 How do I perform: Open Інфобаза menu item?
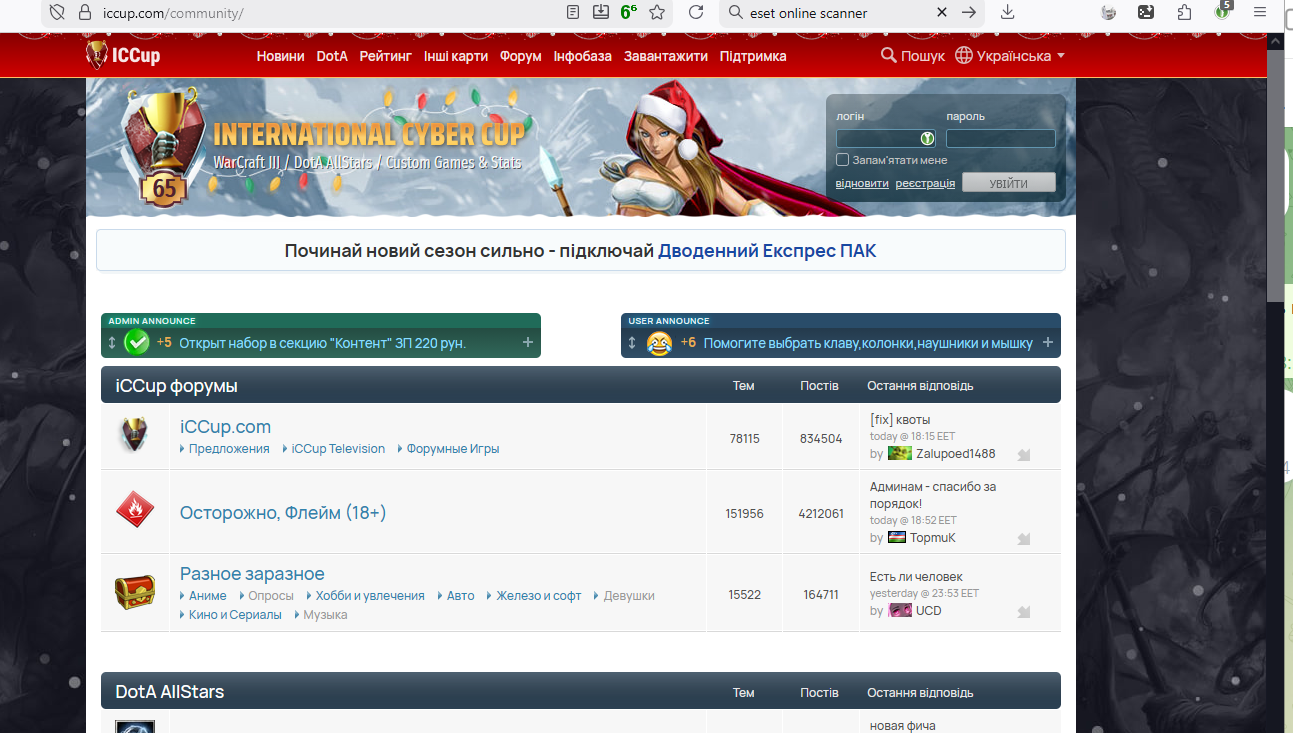coord(583,56)
